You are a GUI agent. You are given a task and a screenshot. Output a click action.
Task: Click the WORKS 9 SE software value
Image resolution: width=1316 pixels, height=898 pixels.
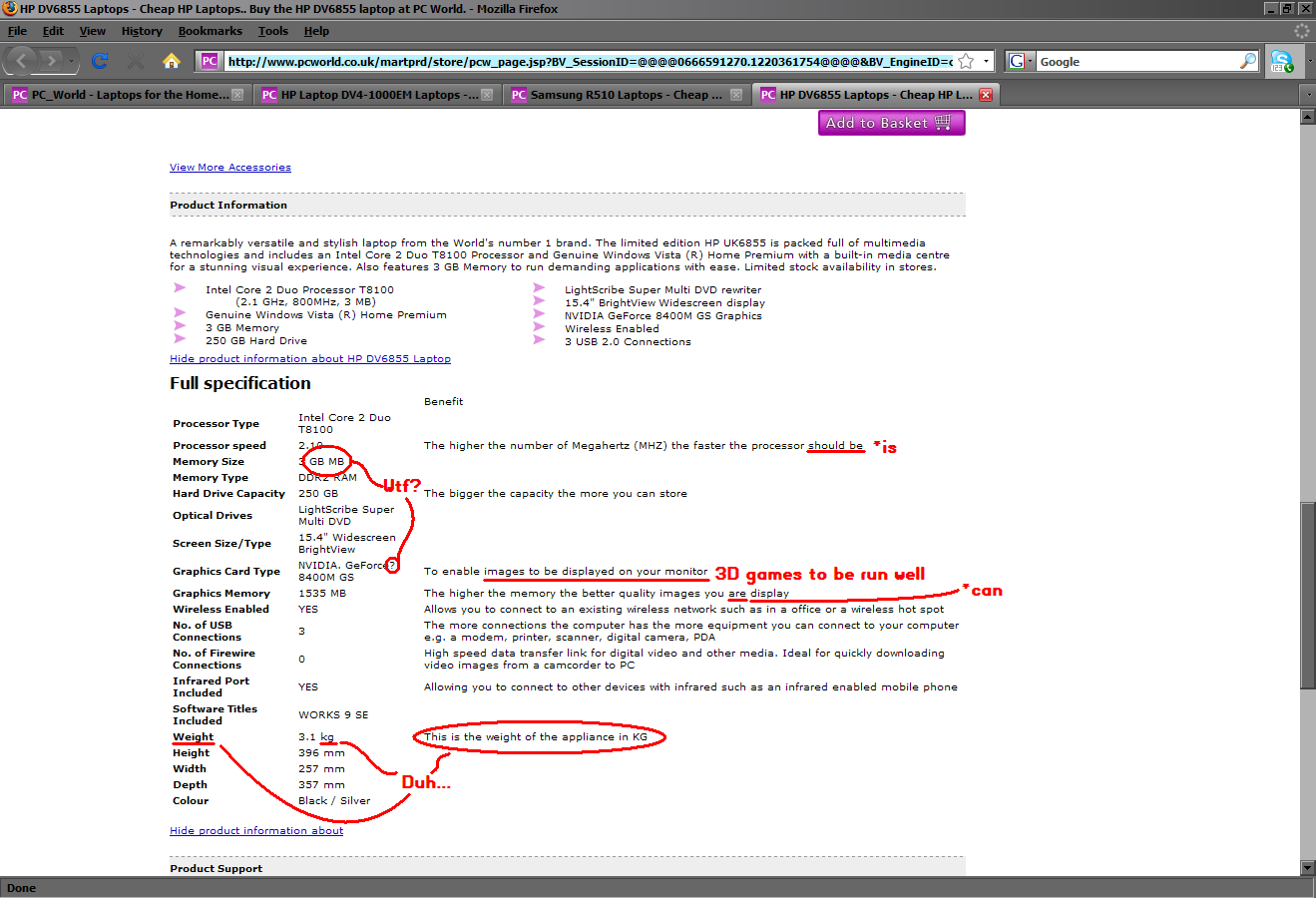click(333, 715)
